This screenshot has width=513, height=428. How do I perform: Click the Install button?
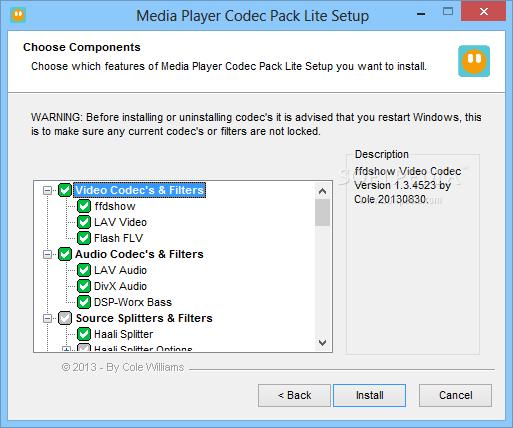coord(369,395)
